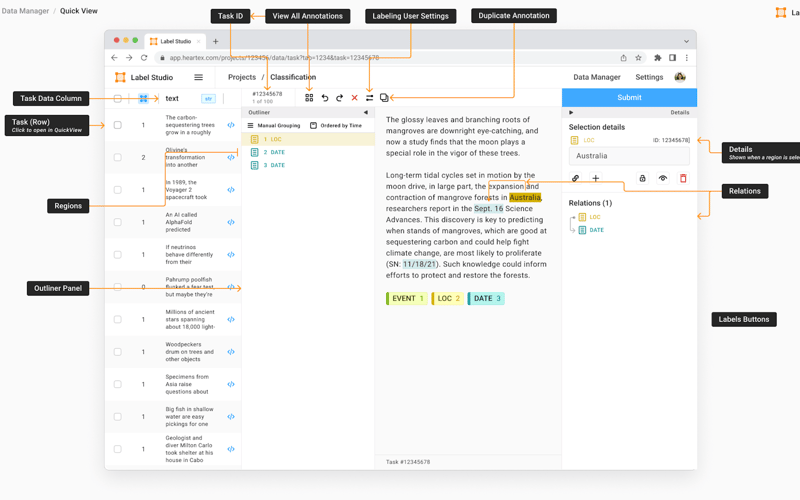Image resolution: width=800 pixels, height=500 pixels.
Task: Click the red X reset annotation icon
Action: 354,98
